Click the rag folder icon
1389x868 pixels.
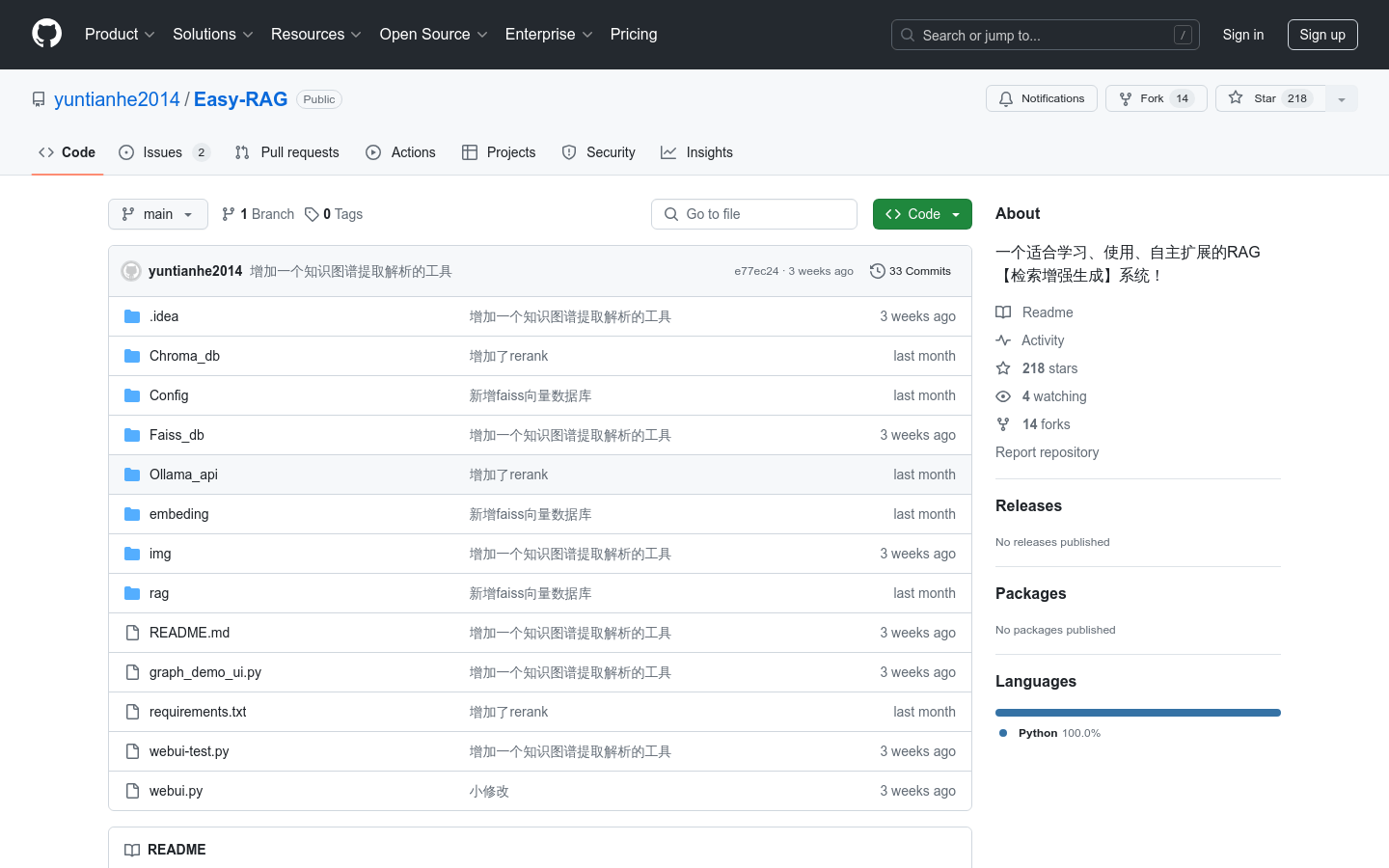[132, 593]
